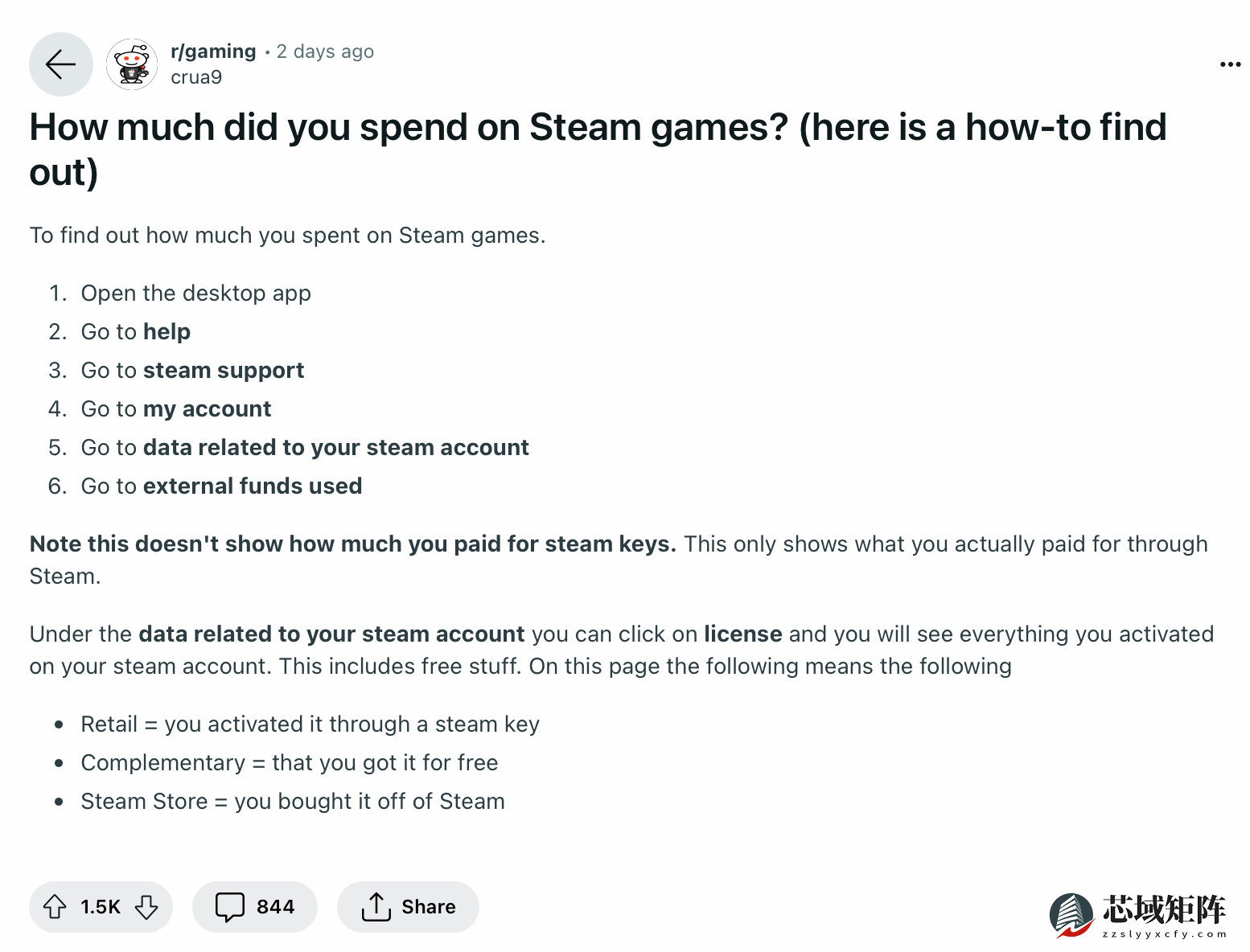Click the share arrow icon
Screen dimensions: 1250x952
point(376,907)
